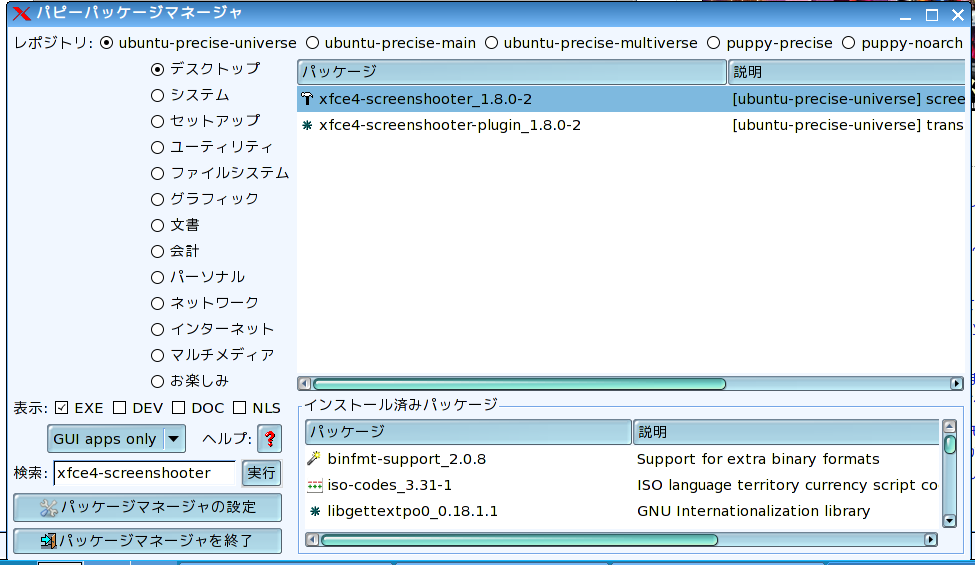Viewport: 975px width, 565px height.
Task: Choose the お楽しみ category
Action: click(157, 382)
